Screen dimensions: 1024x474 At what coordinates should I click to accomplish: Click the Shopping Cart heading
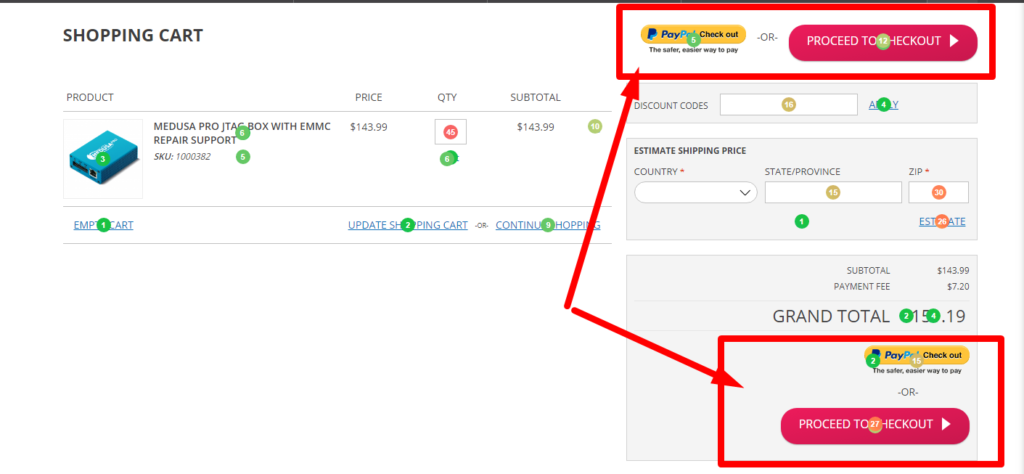click(133, 35)
